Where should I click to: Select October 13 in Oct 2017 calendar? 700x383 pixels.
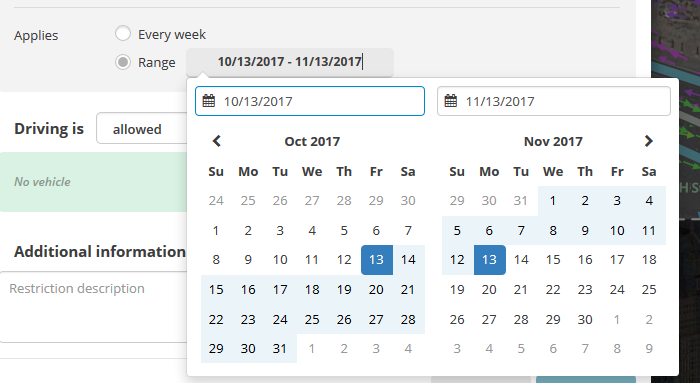pos(376,260)
